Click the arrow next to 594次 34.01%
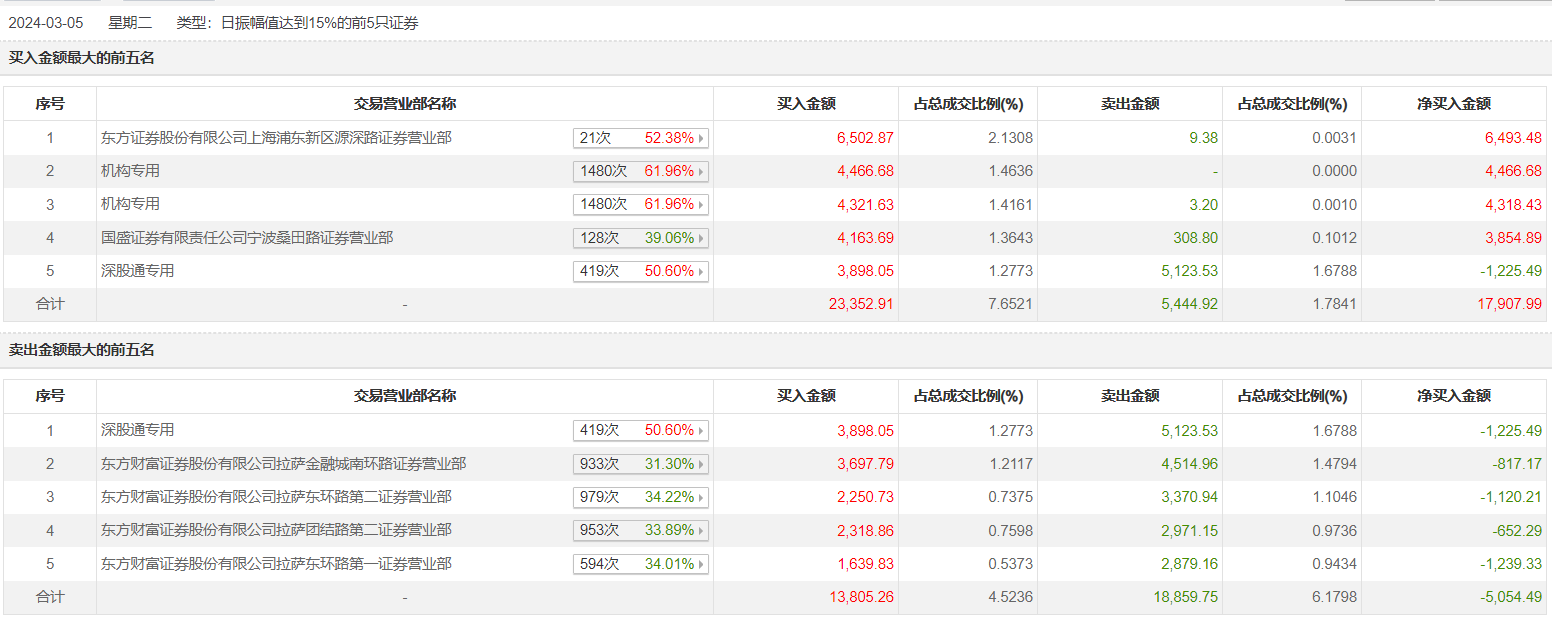Viewport: 1552px width, 617px height. (x=701, y=564)
